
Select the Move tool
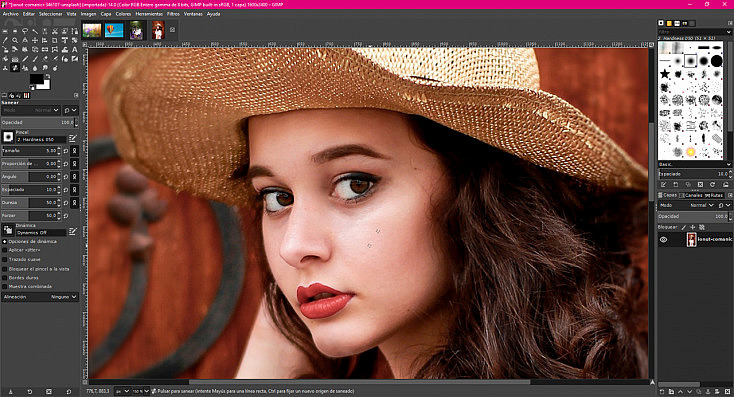tap(35, 40)
